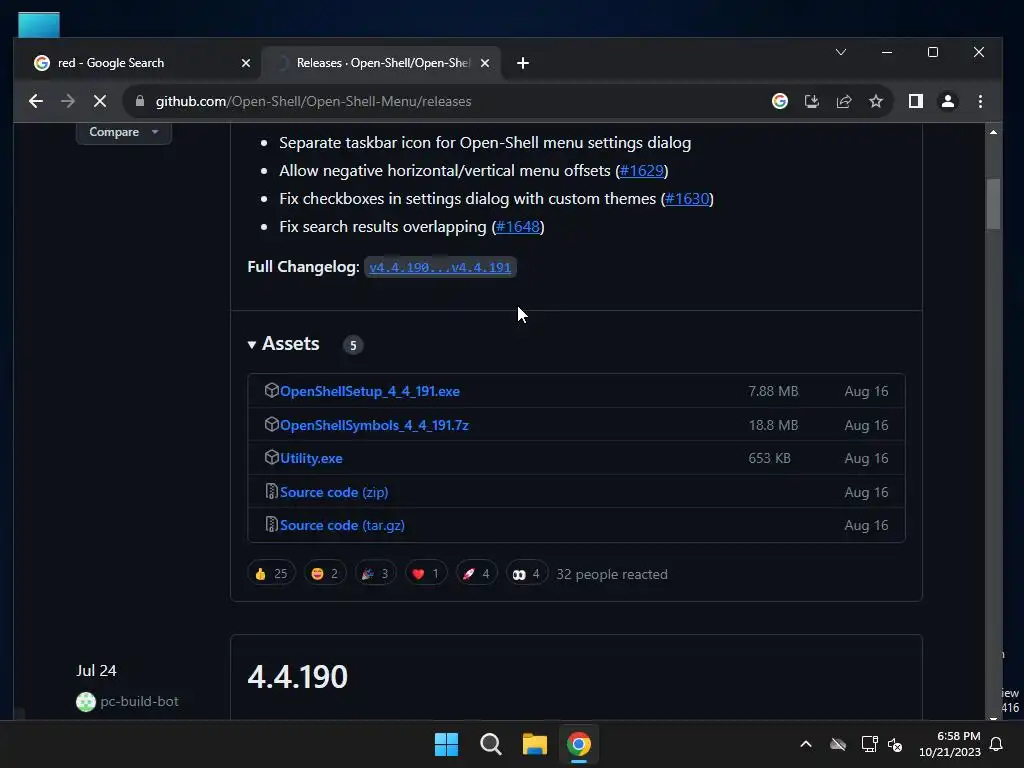Stop loading the page
Screen dimensions: 1024x768
[x=100, y=101]
